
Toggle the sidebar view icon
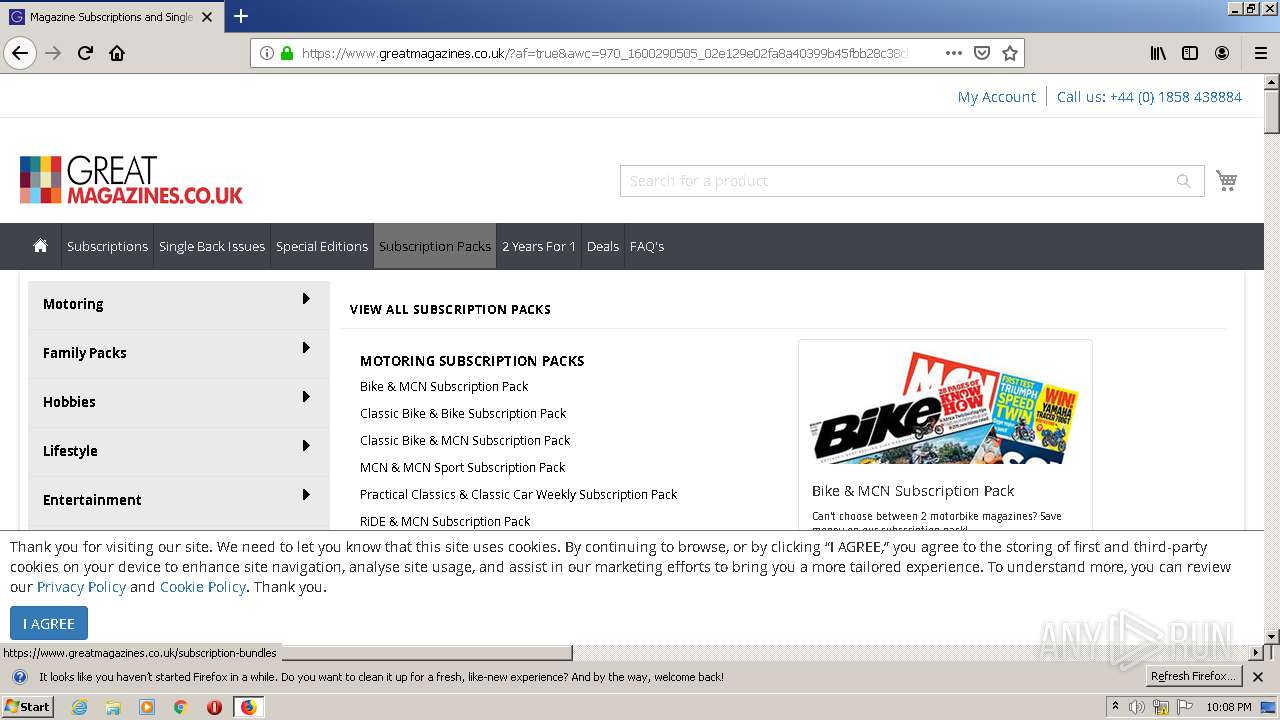pyautogui.click(x=1190, y=53)
